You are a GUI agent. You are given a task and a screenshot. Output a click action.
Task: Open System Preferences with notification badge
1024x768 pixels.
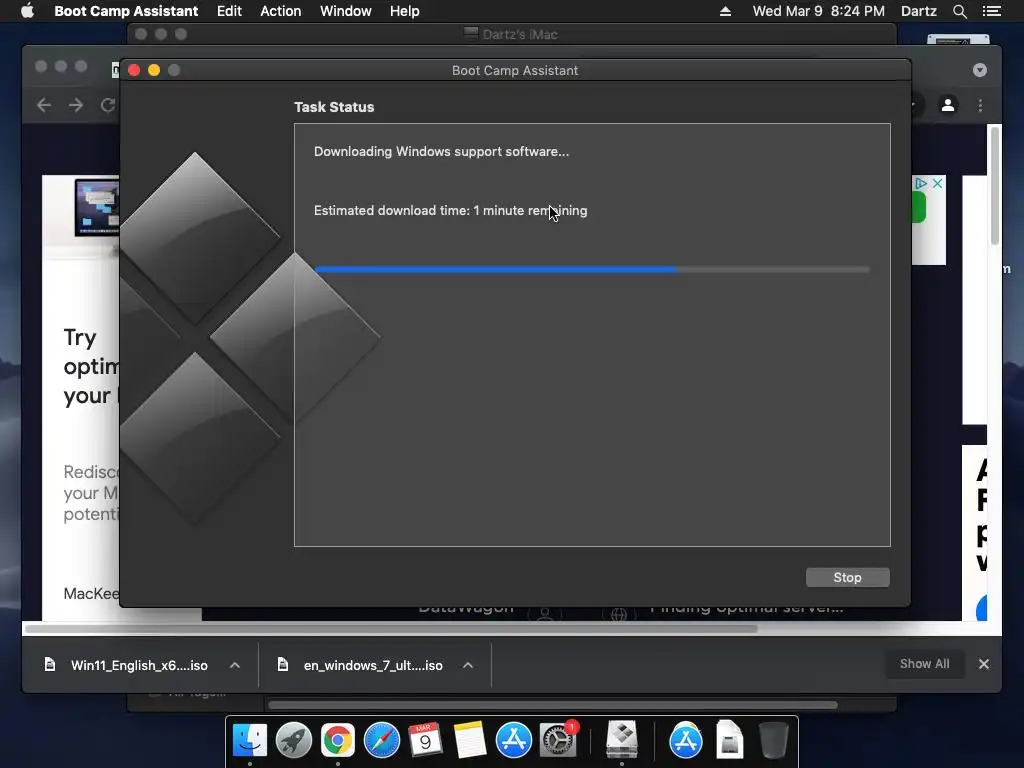point(558,739)
